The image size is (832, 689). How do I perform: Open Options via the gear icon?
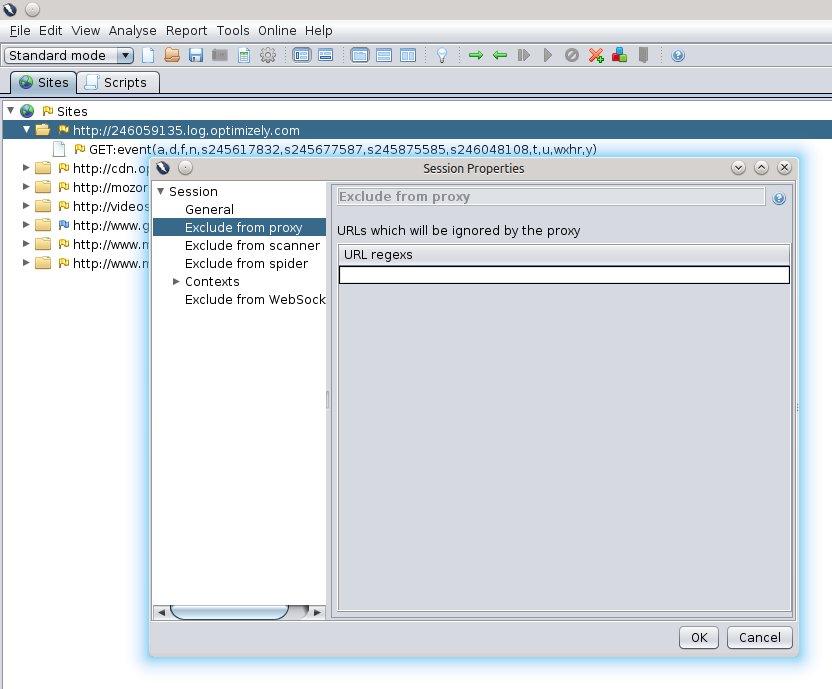pos(267,56)
